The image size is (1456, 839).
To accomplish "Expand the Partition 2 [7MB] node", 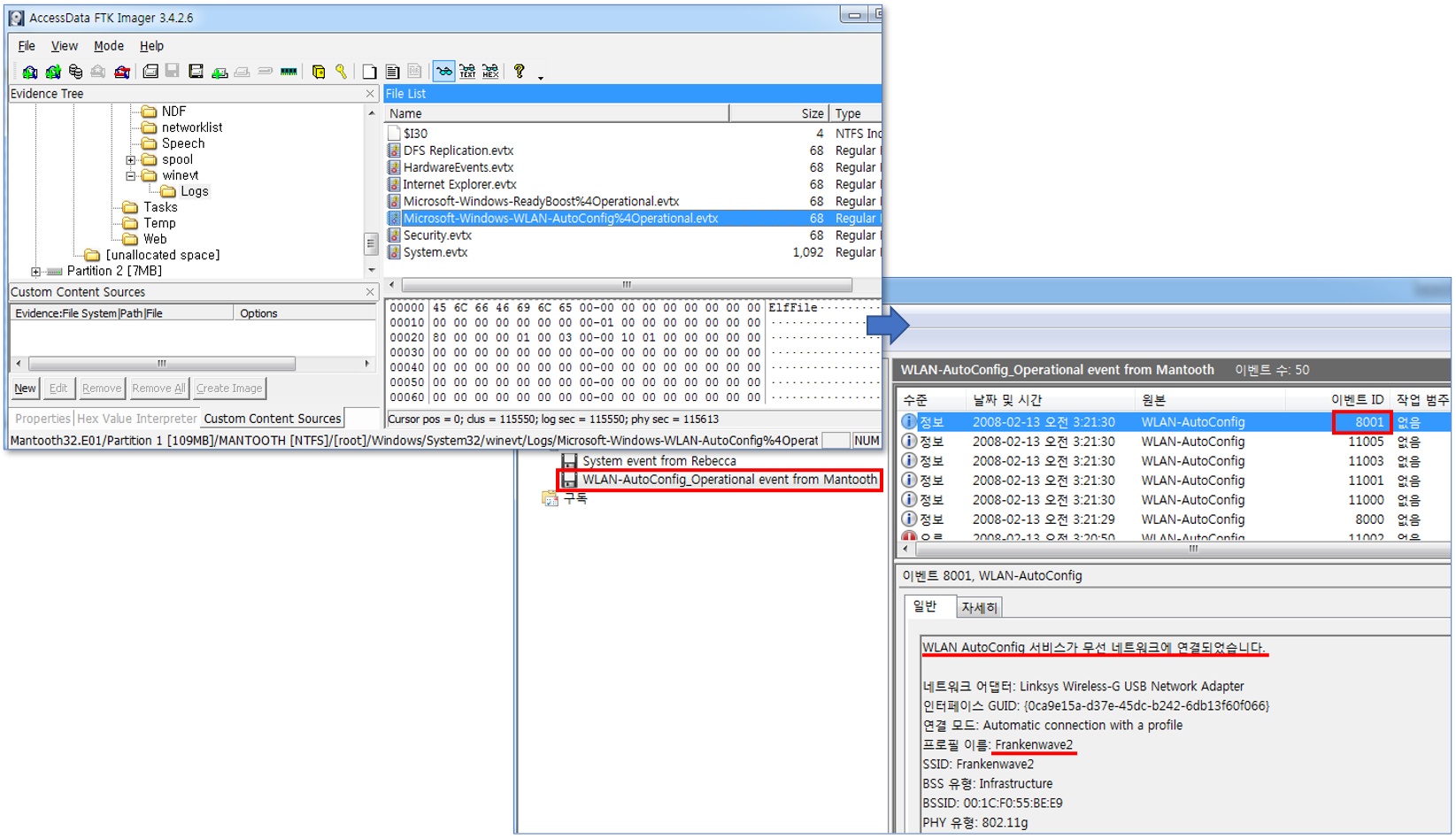I will pos(35,272).
